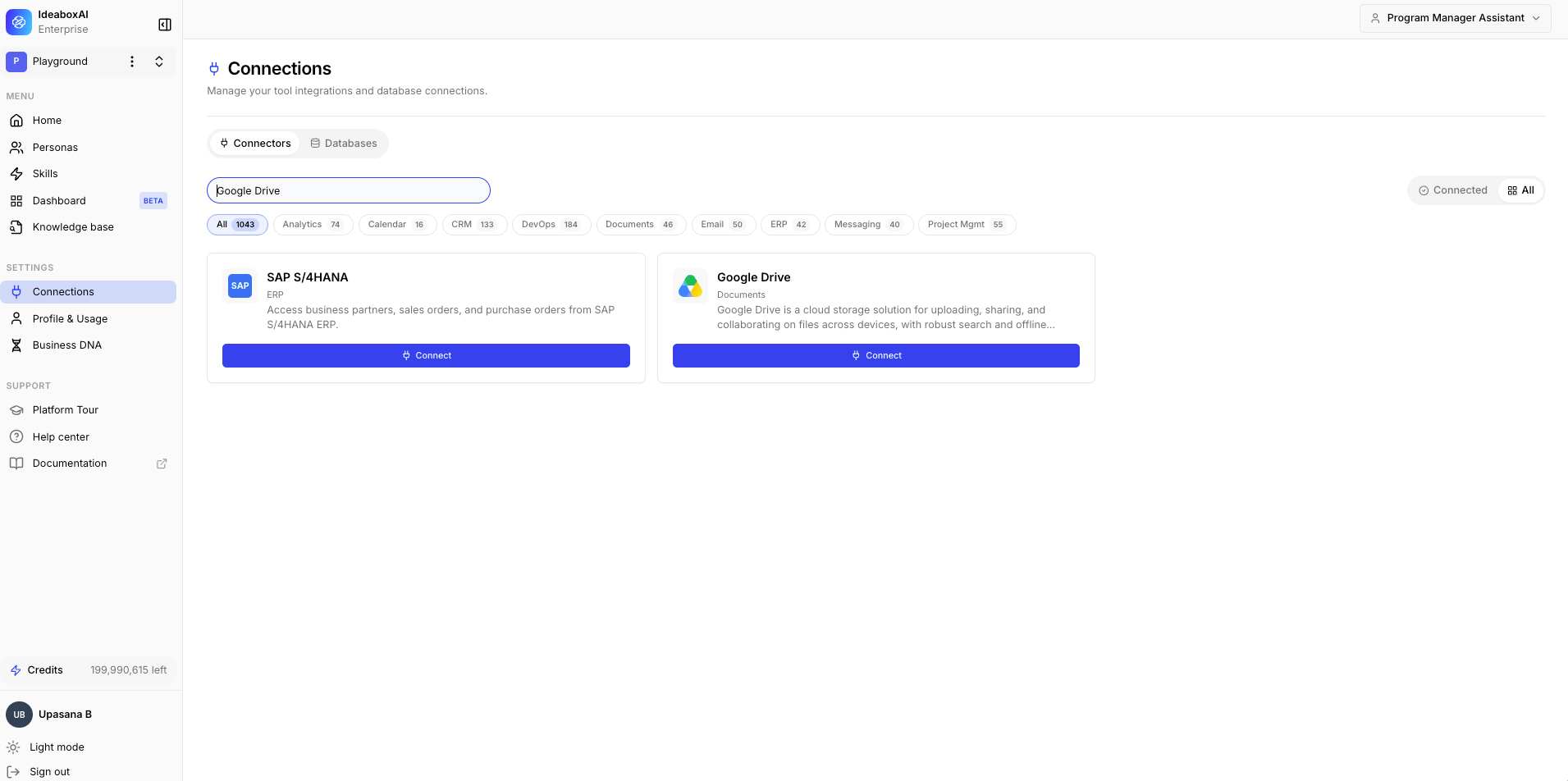View Credits balance row

pyautogui.click(x=89, y=670)
